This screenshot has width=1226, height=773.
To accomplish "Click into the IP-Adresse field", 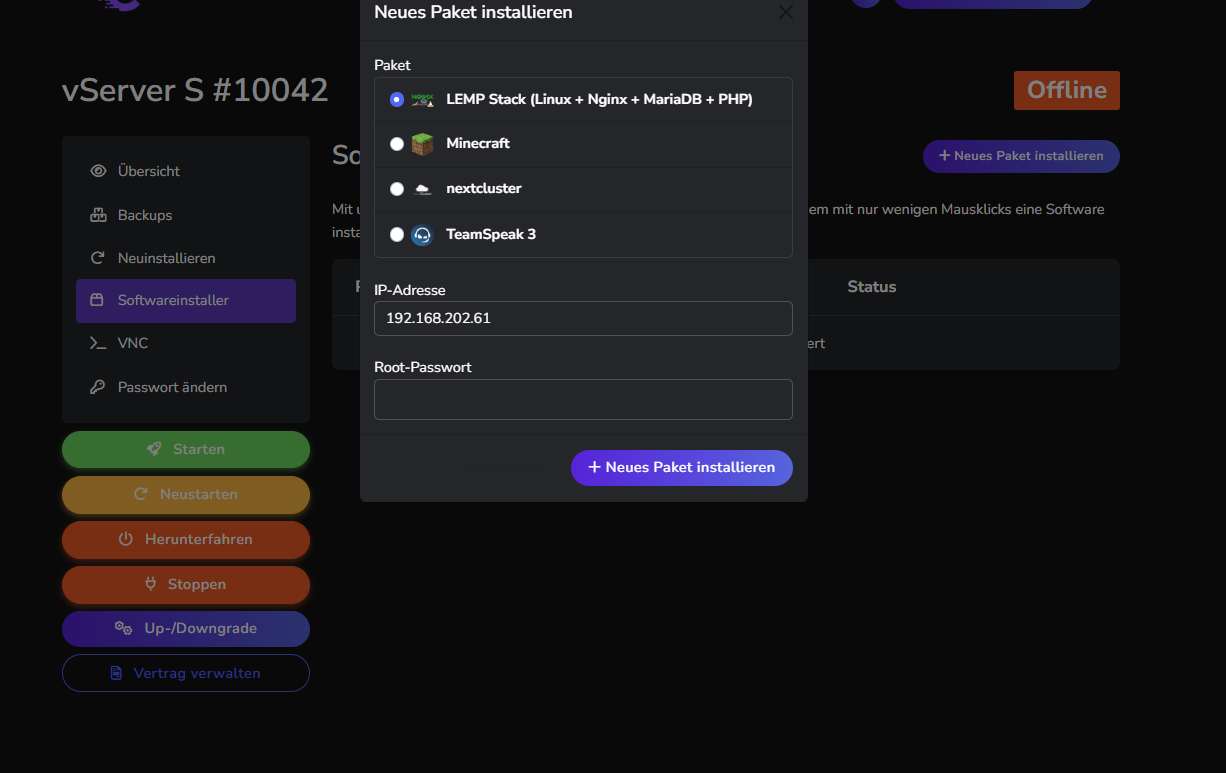I will (583, 318).
